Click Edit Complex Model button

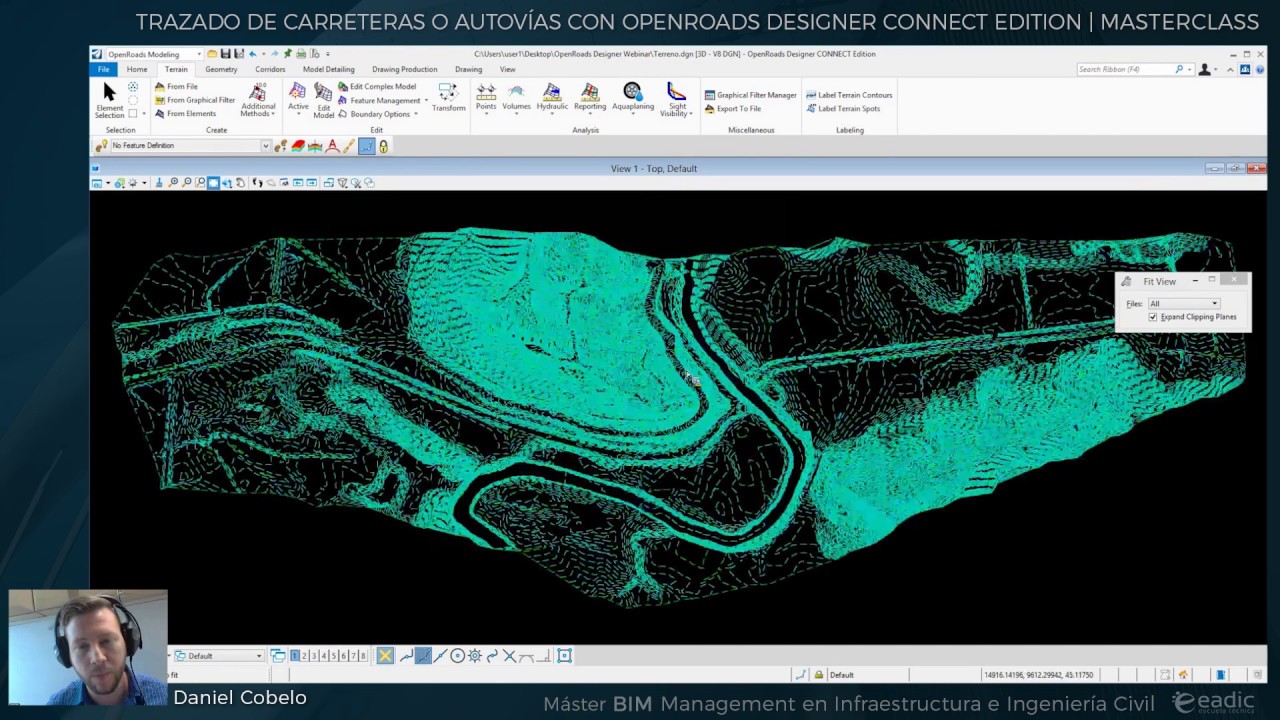click(x=377, y=87)
